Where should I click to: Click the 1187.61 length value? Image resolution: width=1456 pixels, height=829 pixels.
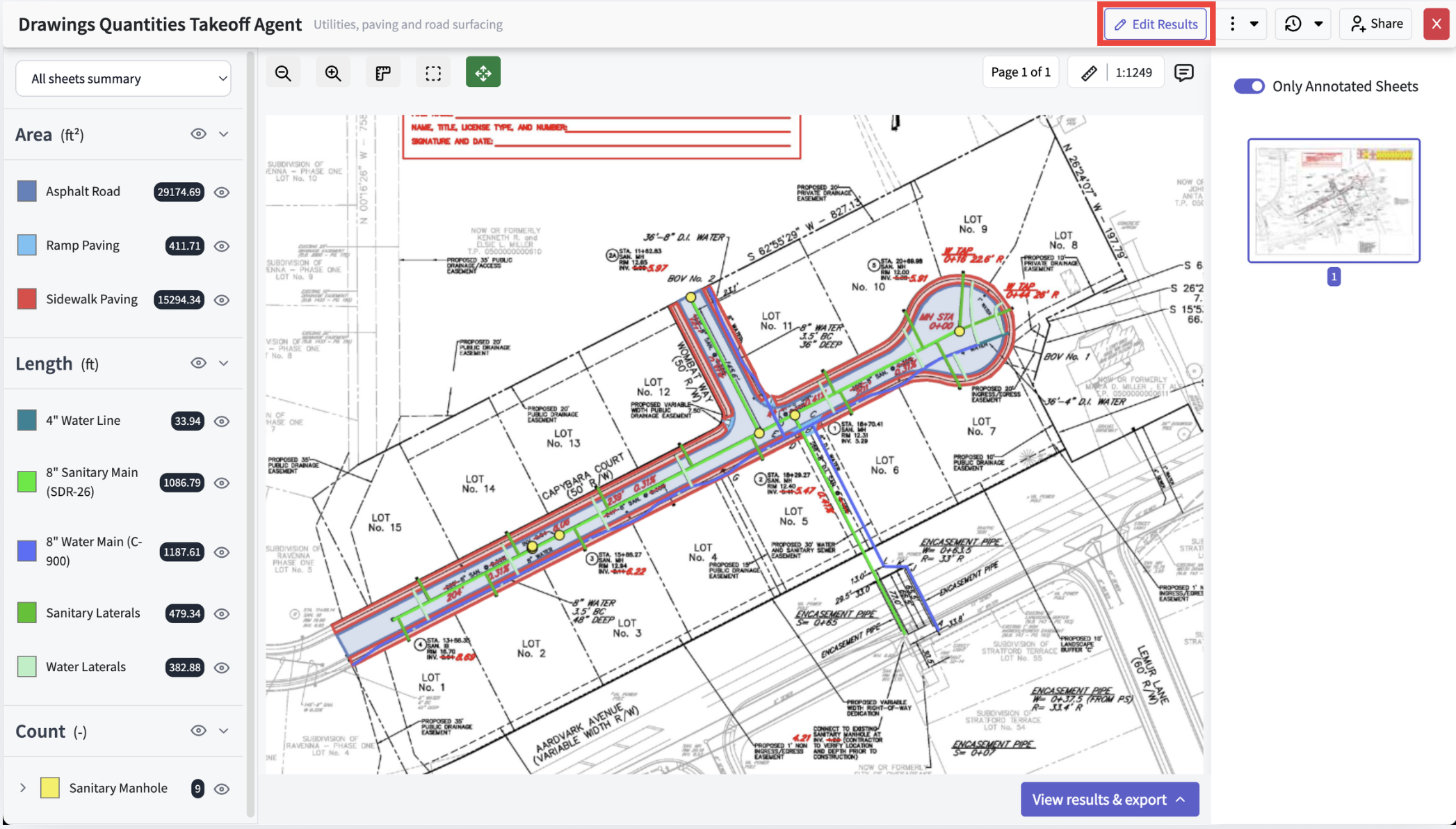181,552
